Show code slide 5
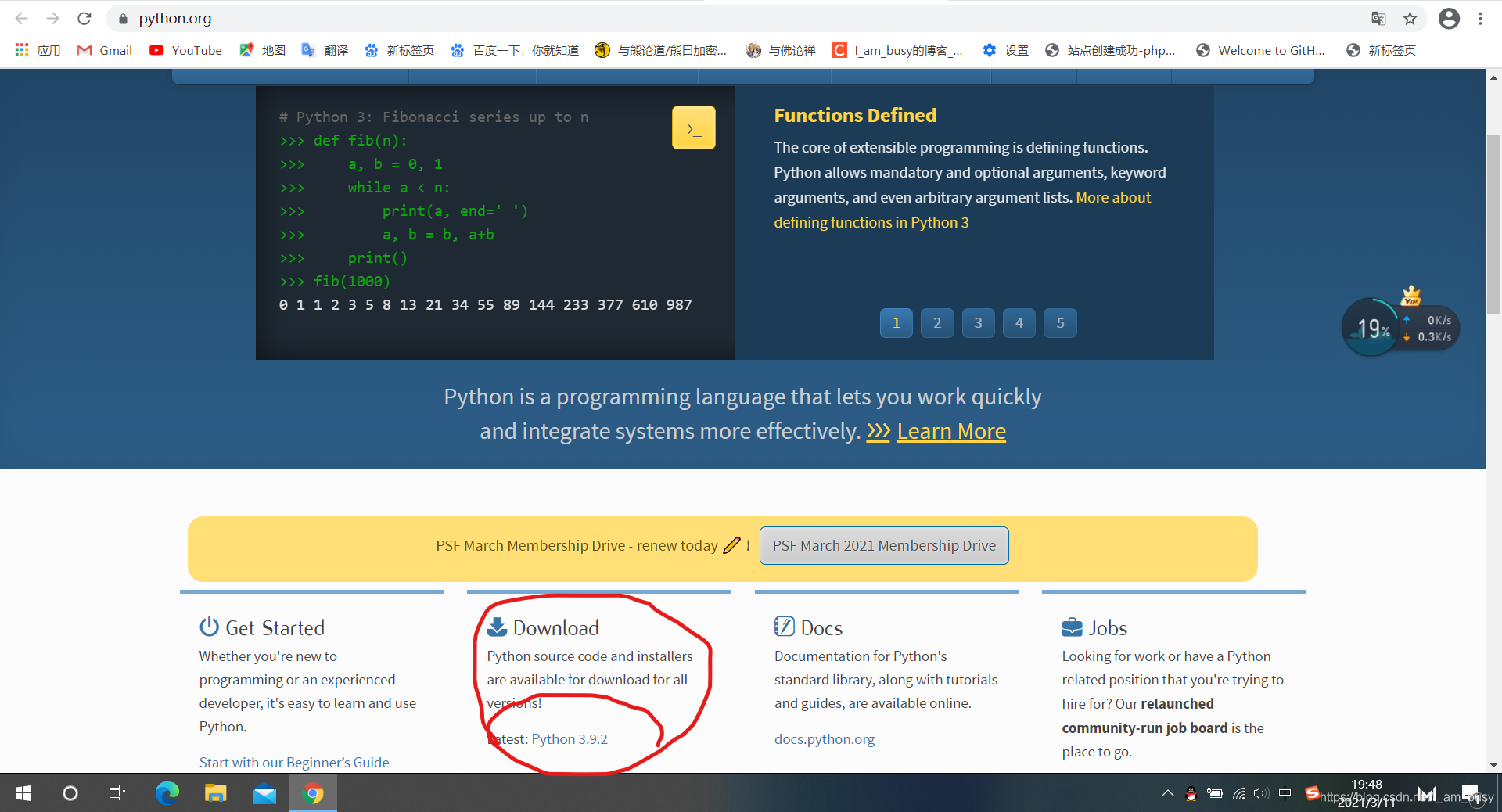 tap(1060, 323)
